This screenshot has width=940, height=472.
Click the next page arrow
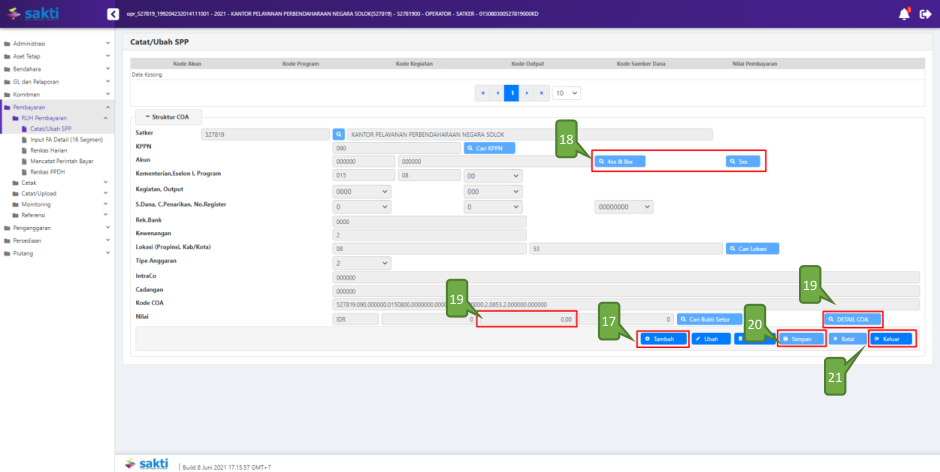point(526,92)
